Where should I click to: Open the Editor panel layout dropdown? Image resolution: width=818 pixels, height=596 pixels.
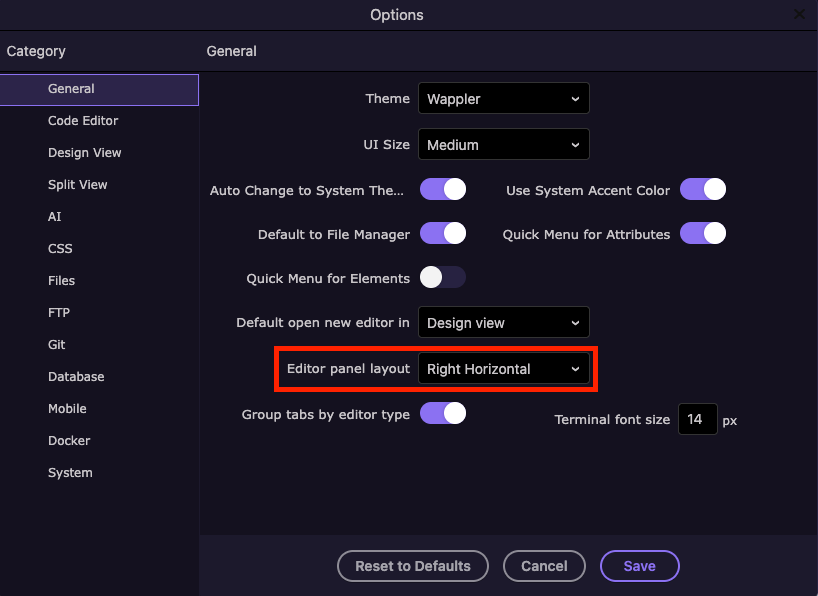pos(503,369)
